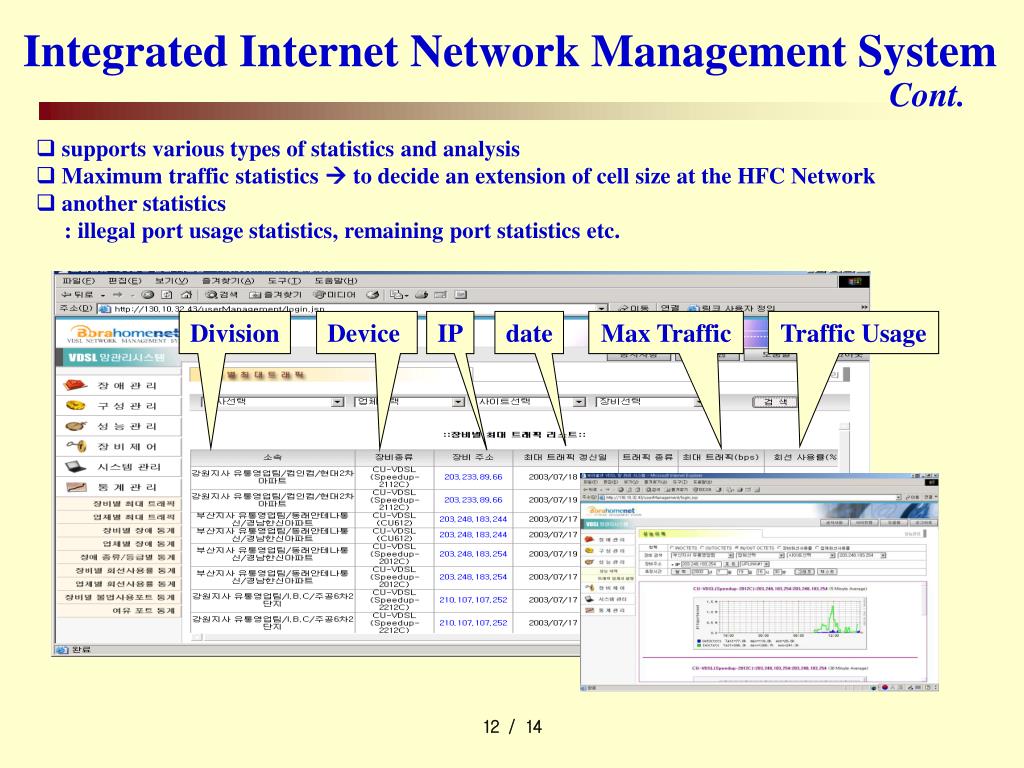Select the OUT OCTETS radio button in the popup
The width and height of the screenshot is (1024, 768).
tap(702, 548)
